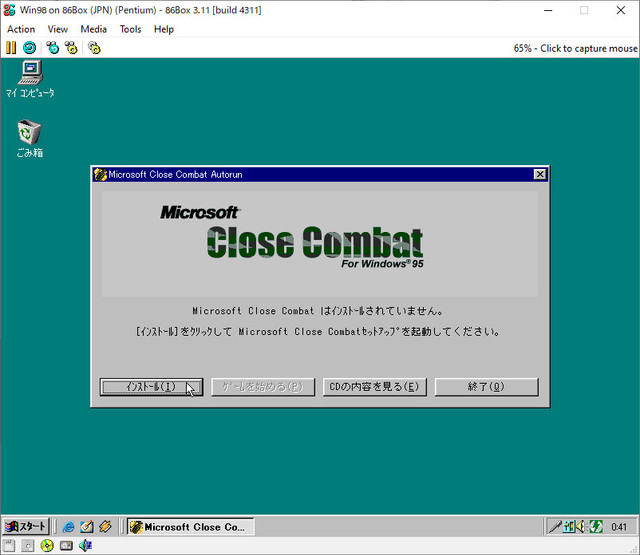The height and width of the screenshot is (555, 640).
Task: Open the スタート start menu button
Action: [26, 526]
